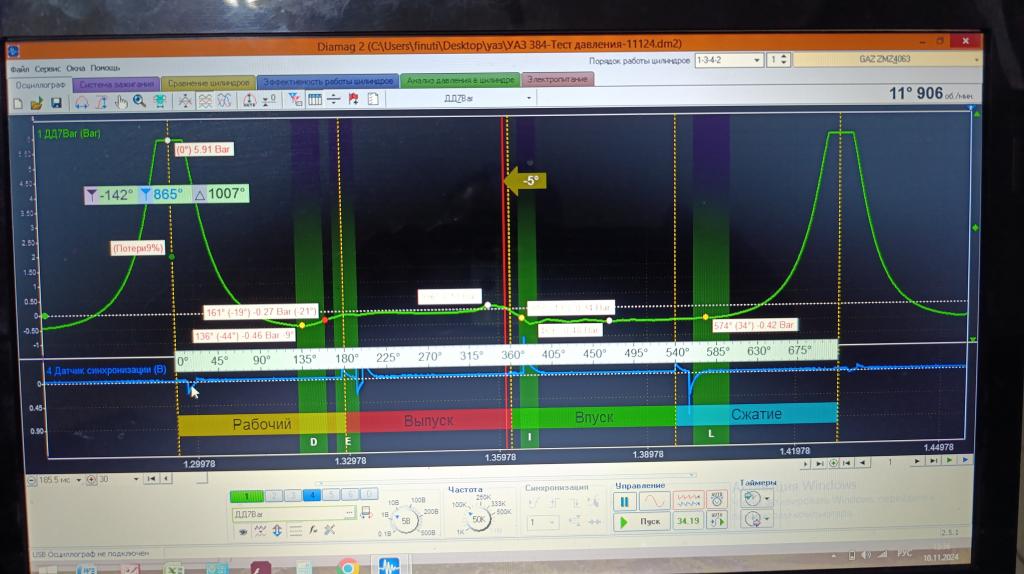
Task: Open the Окна menu
Action: point(76,68)
